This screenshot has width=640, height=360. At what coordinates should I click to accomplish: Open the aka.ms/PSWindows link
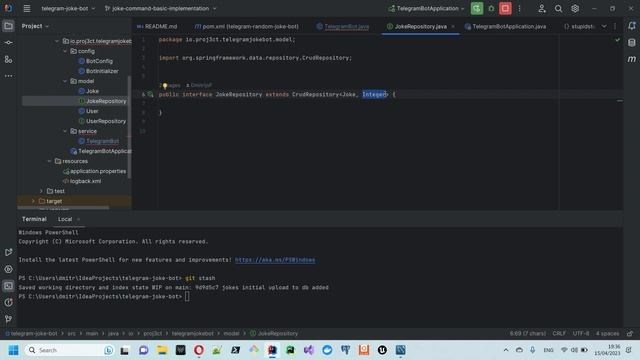pyautogui.click(x=275, y=260)
